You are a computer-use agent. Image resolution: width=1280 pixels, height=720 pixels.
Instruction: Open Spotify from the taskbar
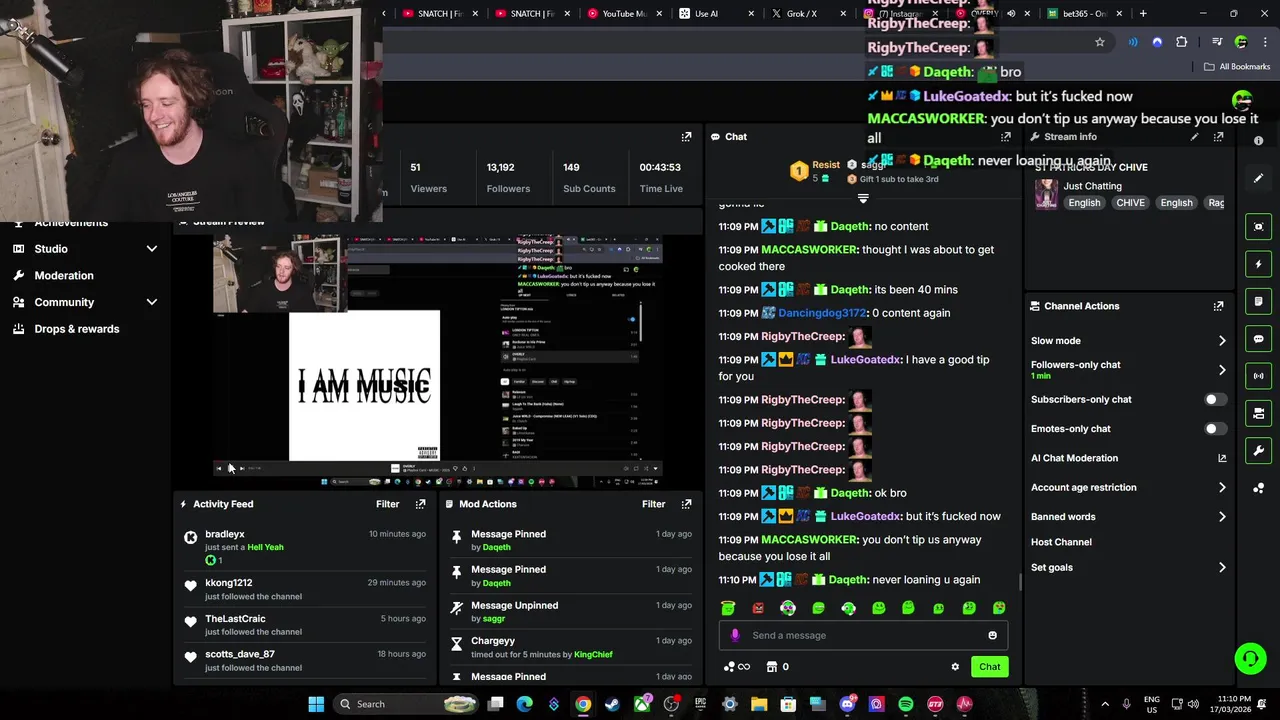(x=906, y=704)
